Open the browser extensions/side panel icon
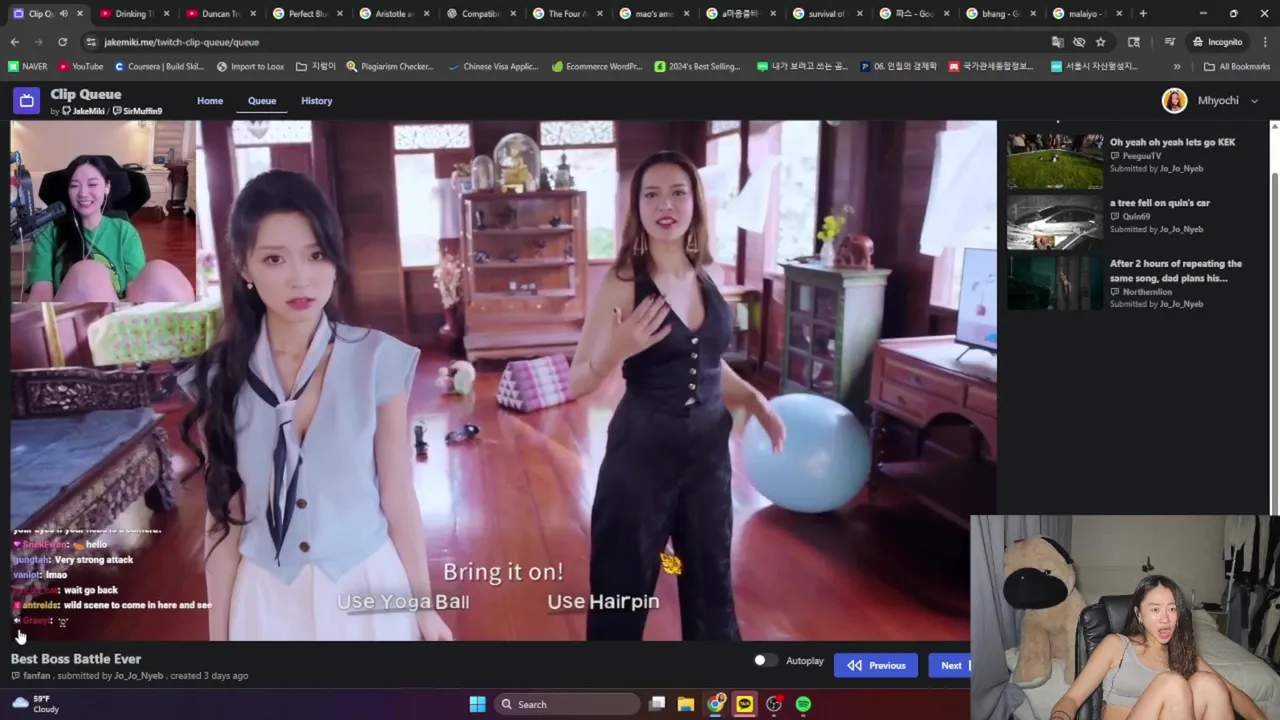This screenshot has width=1280, height=720. pyautogui.click(x=1133, y=42)
